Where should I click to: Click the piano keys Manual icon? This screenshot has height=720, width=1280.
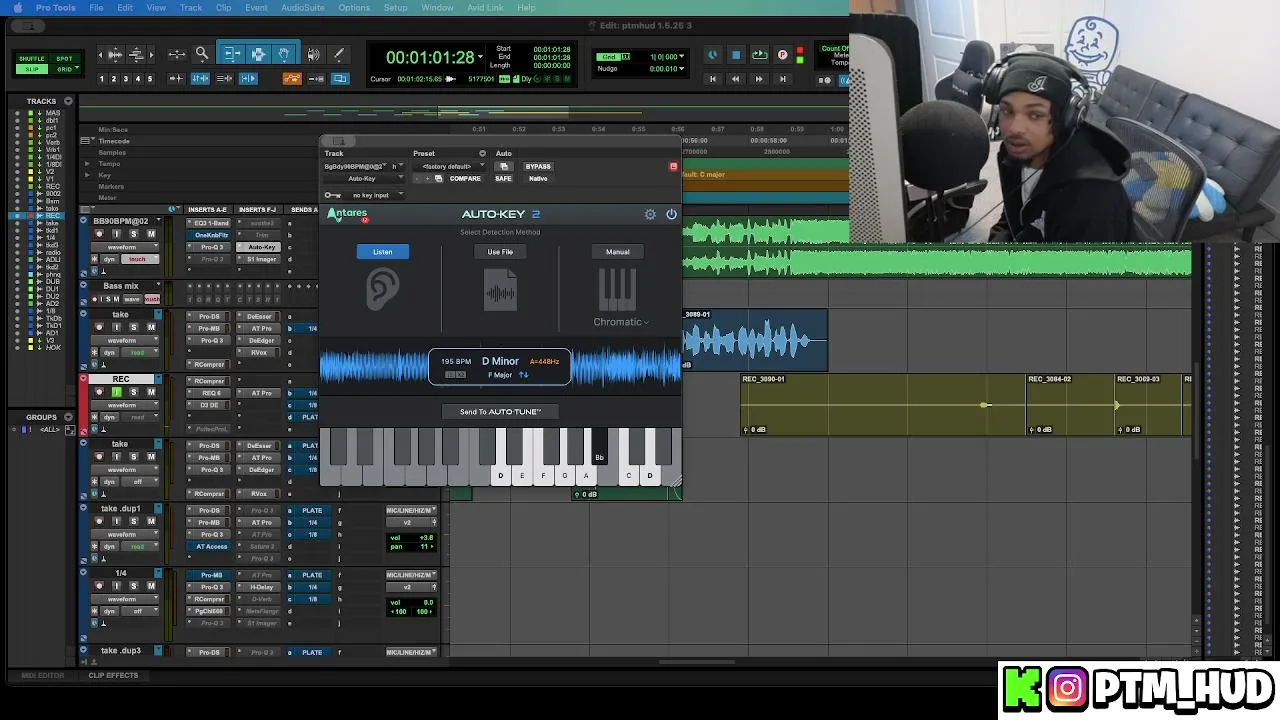[617, 290]
